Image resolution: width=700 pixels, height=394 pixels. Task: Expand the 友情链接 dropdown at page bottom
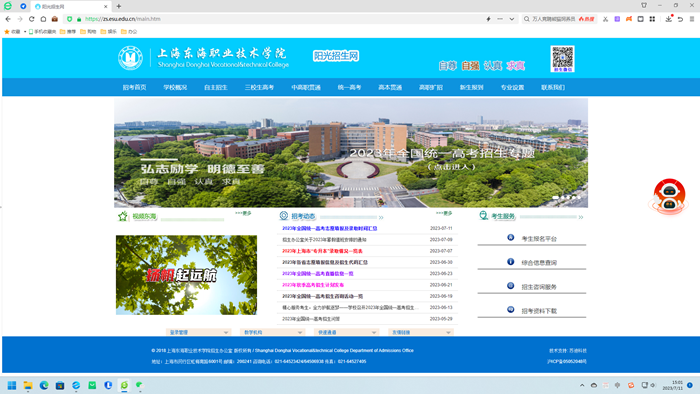click(x=421, y=332)
